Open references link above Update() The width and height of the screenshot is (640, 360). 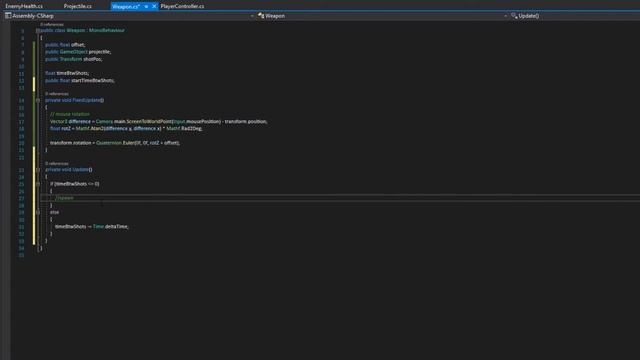point(57,163)
